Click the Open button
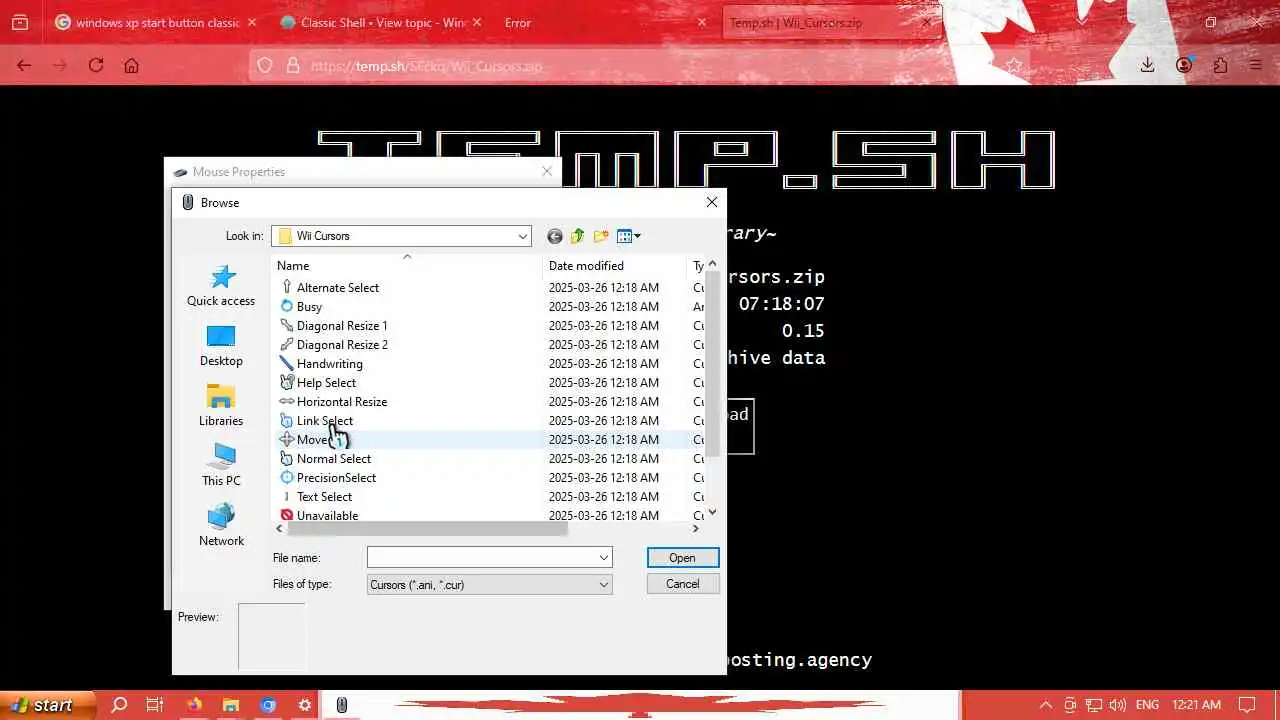Screen dimensions: 1280x720 (x=683, y=558)
